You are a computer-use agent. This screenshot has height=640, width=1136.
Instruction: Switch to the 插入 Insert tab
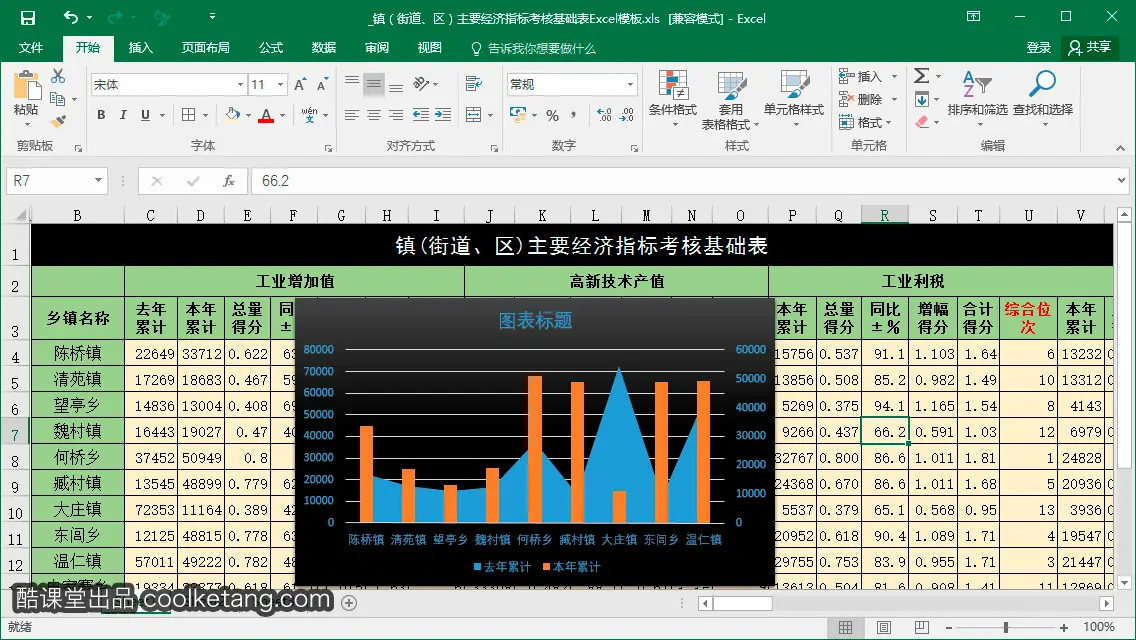tap(141, 48)
